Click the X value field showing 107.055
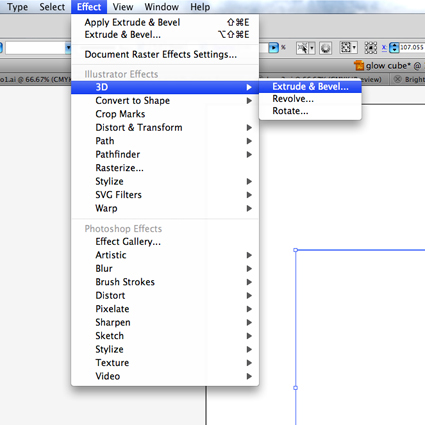Image resolution: width=425 pixels, height=425 pixels. pyautogui.click(x=412, y=48)
